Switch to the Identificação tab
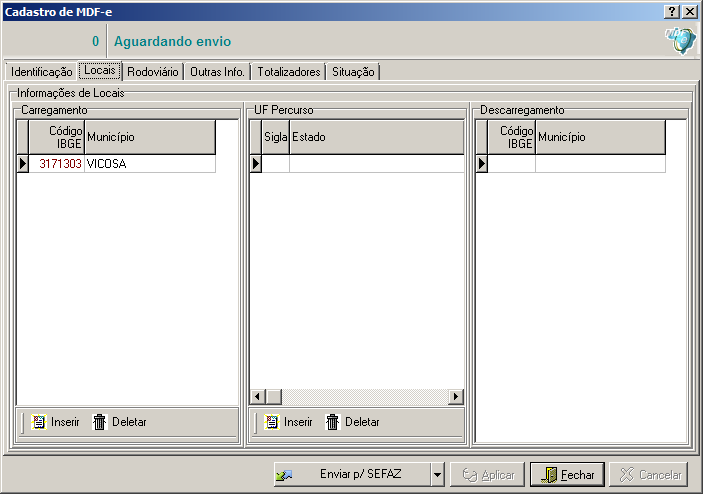This screenshot has height=494, width=703. (41, 72)
